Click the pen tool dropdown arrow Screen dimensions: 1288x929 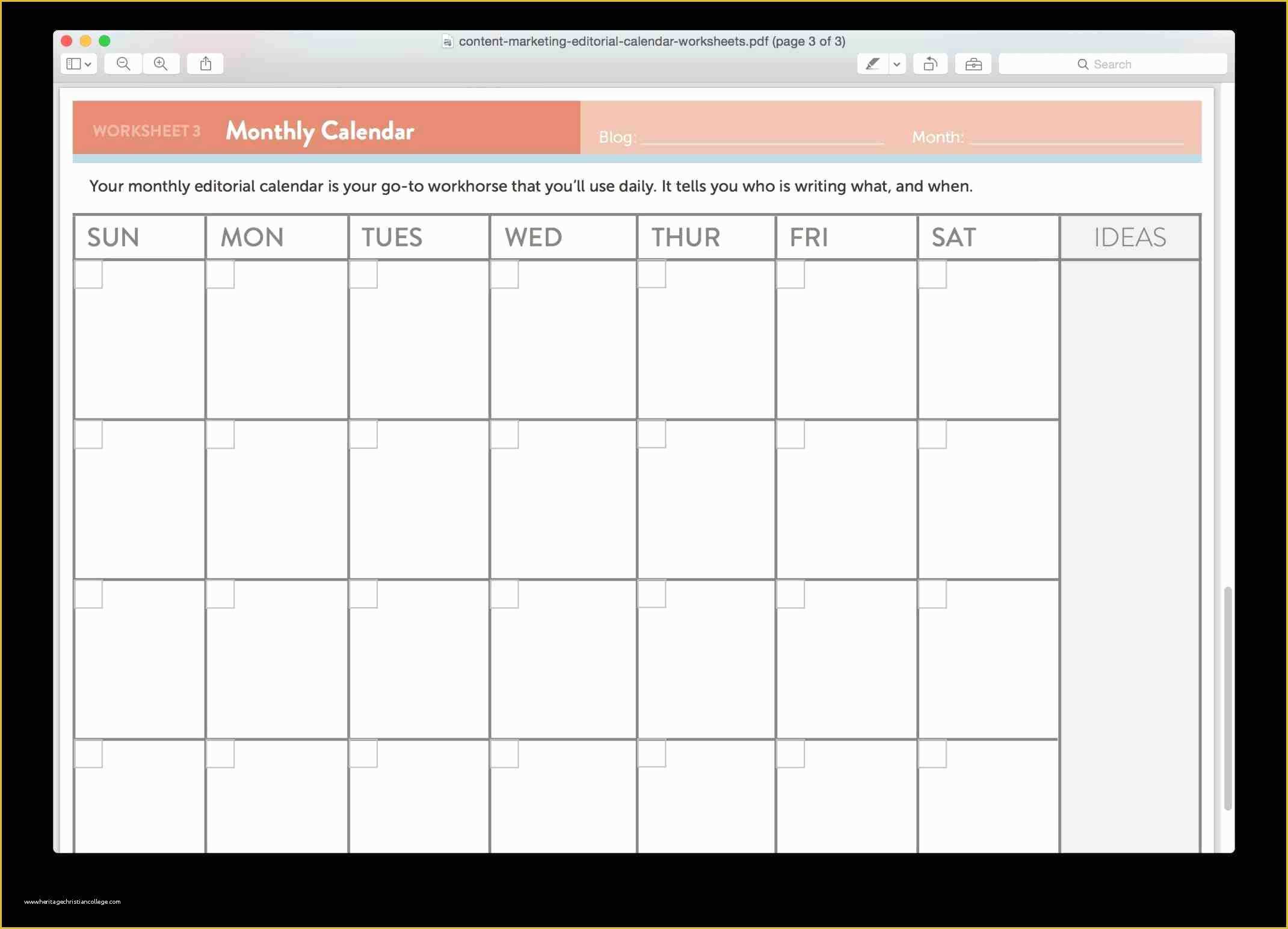[x=893, y=64]
